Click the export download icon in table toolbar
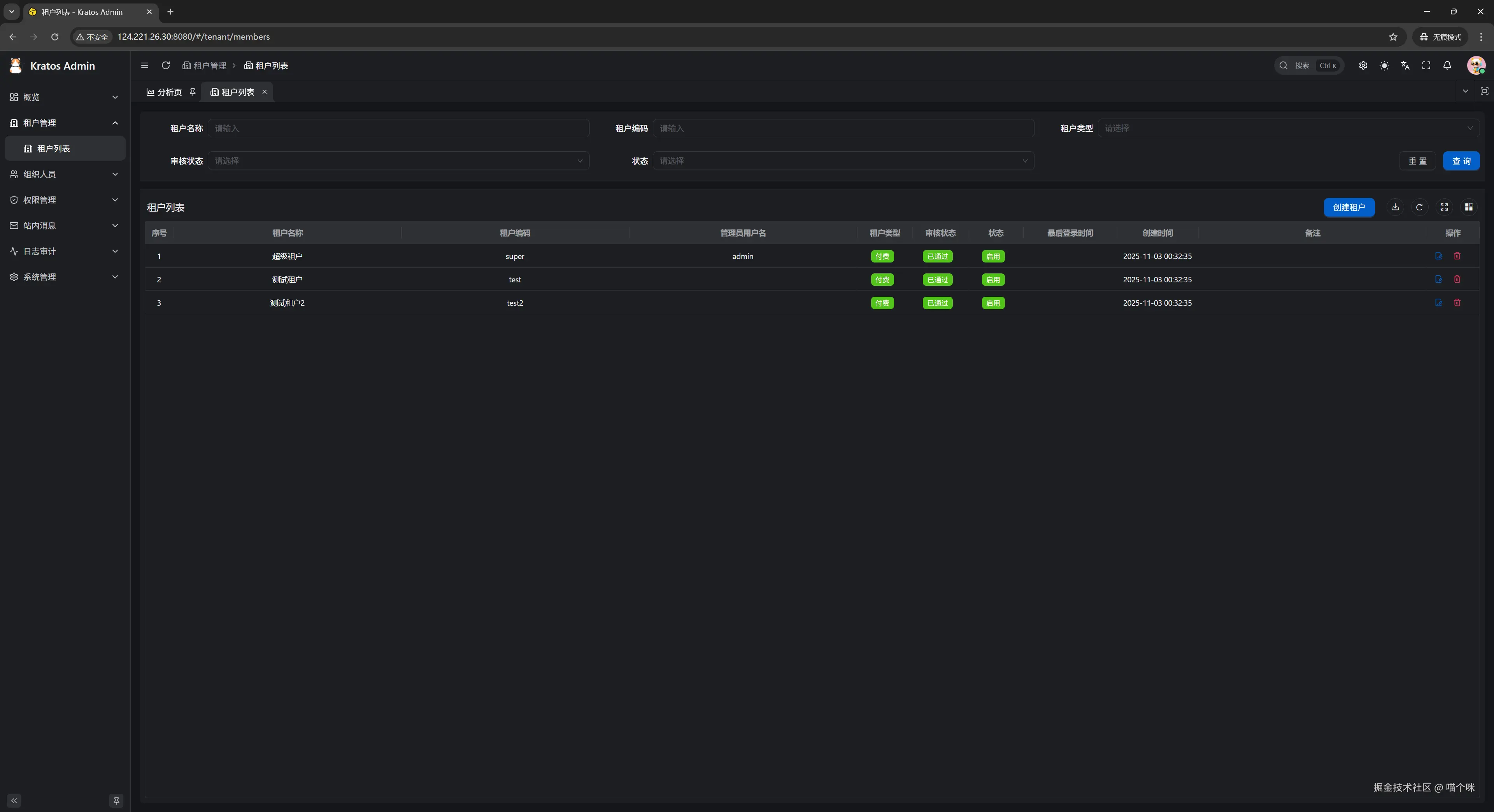The height and width of the screenshot is (812, 1494). [x=1395, y=207]
